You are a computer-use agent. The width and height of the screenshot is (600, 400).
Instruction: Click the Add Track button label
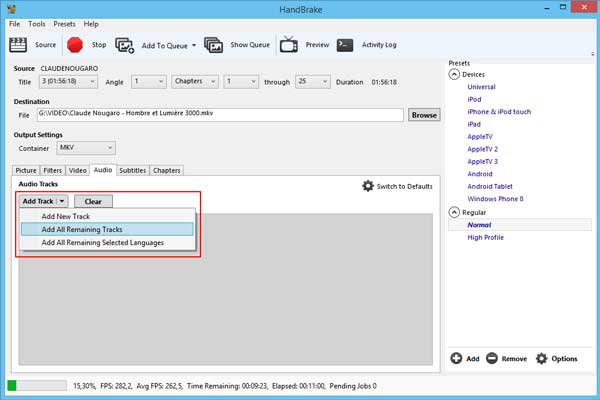coord(38,201)
